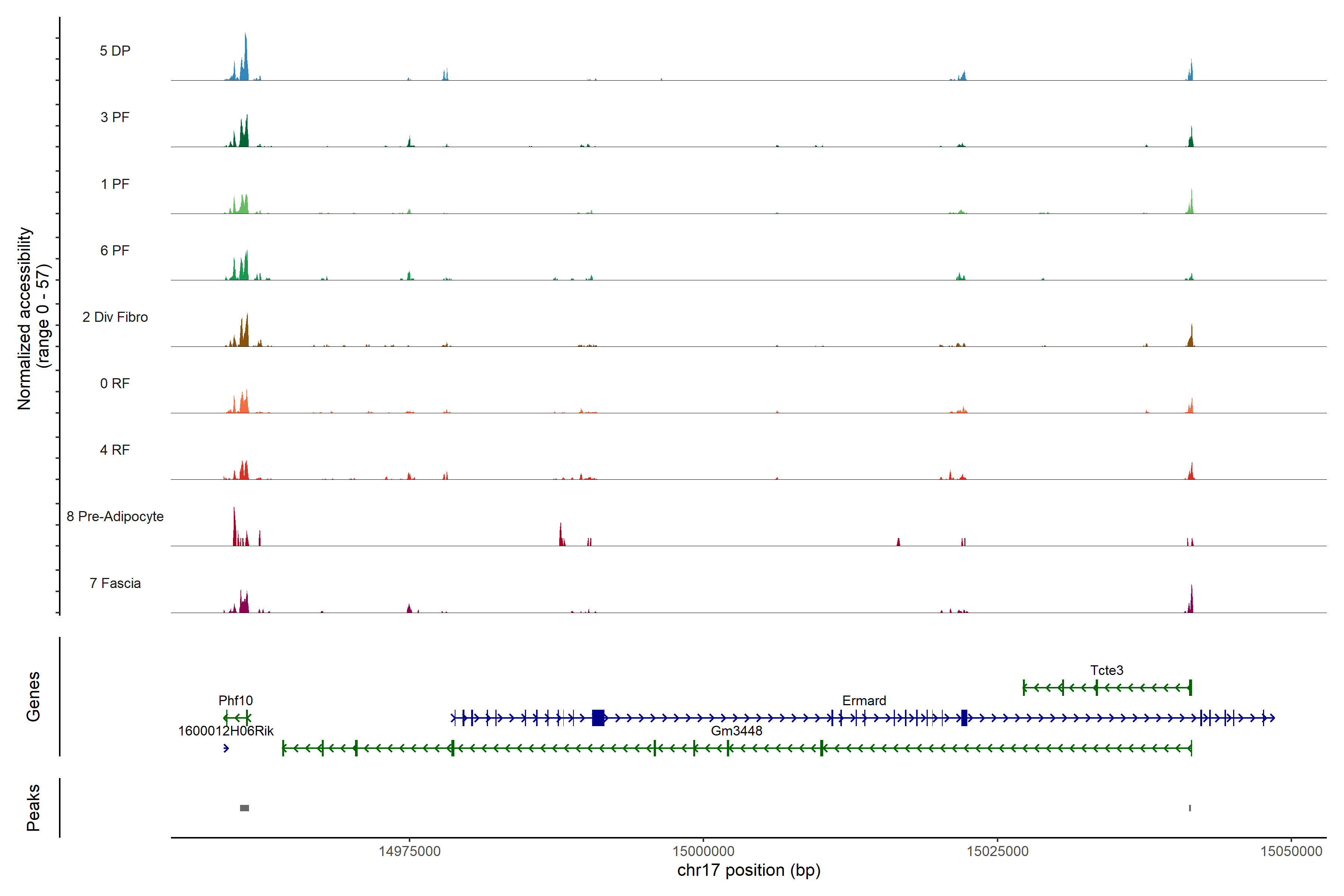
Task: Click the small grey peak marker near Tcte3
Action: point(1190,808)
